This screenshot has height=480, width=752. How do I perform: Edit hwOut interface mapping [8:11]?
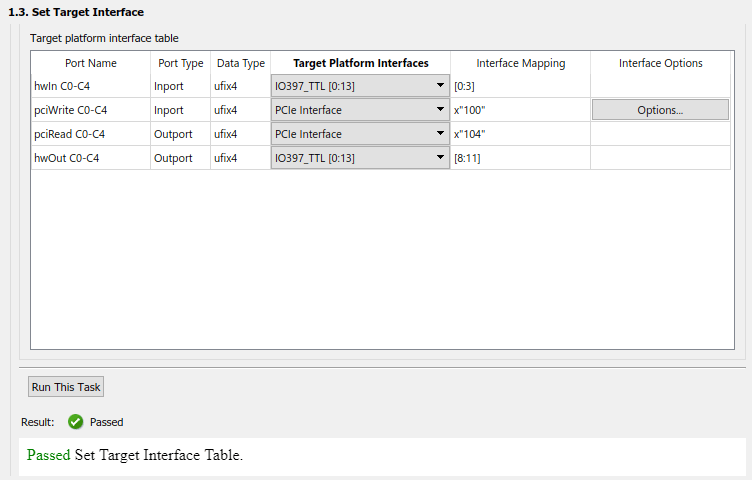tap(520, 158)
